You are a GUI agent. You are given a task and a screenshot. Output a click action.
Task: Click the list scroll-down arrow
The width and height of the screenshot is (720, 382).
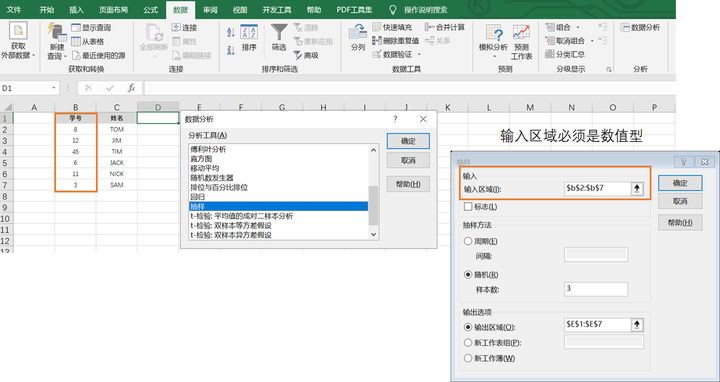point(373,234)
